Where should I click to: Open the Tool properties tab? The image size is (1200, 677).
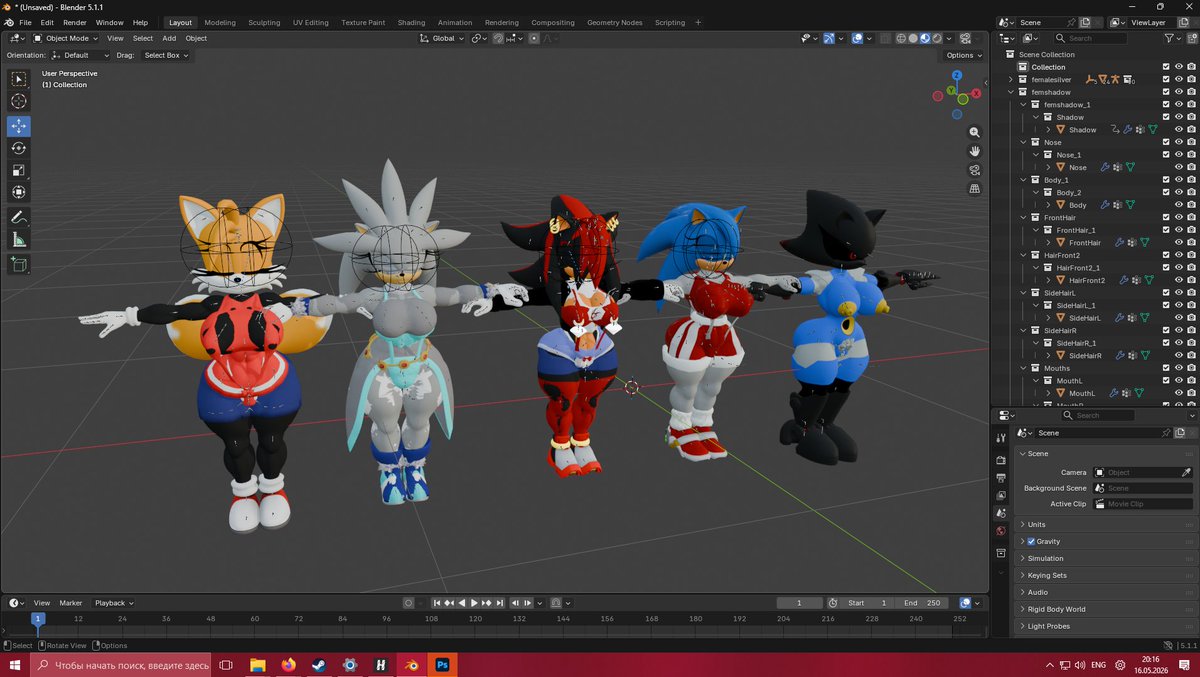(1001, 438)
